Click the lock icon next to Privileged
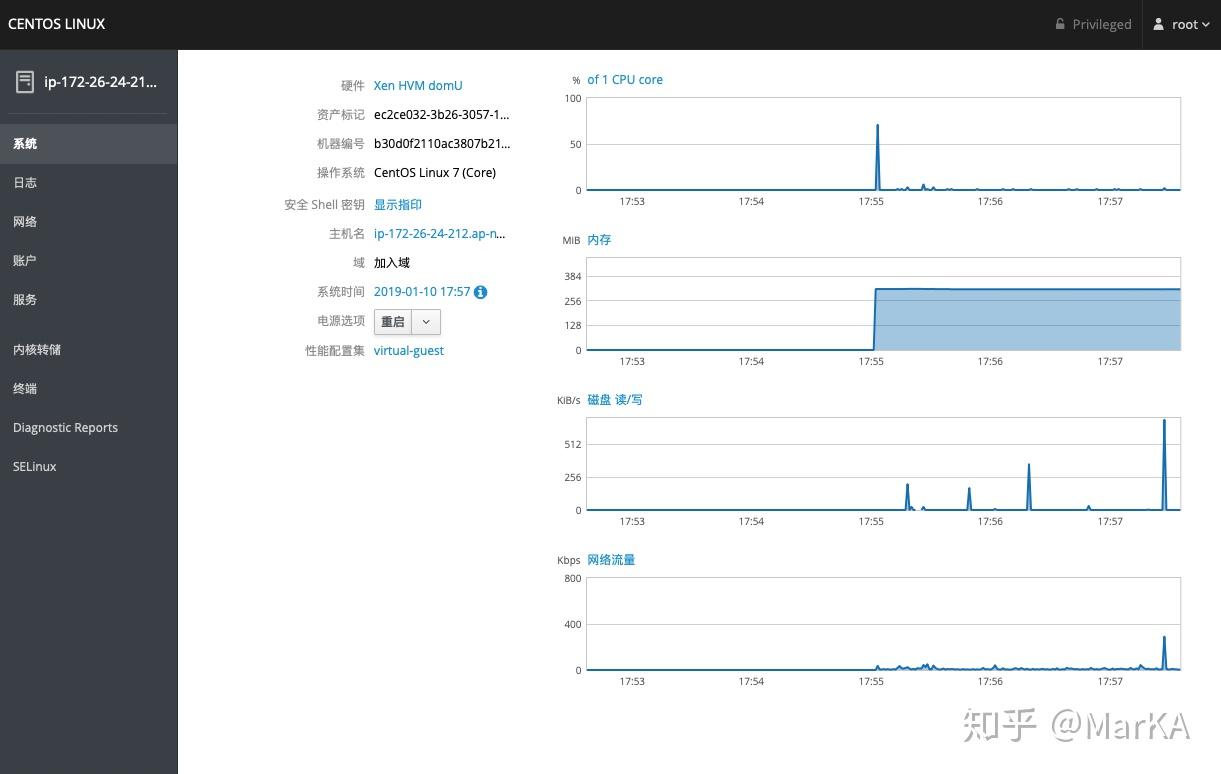Screen dimensions: 1221x774 click(1061, 24)
